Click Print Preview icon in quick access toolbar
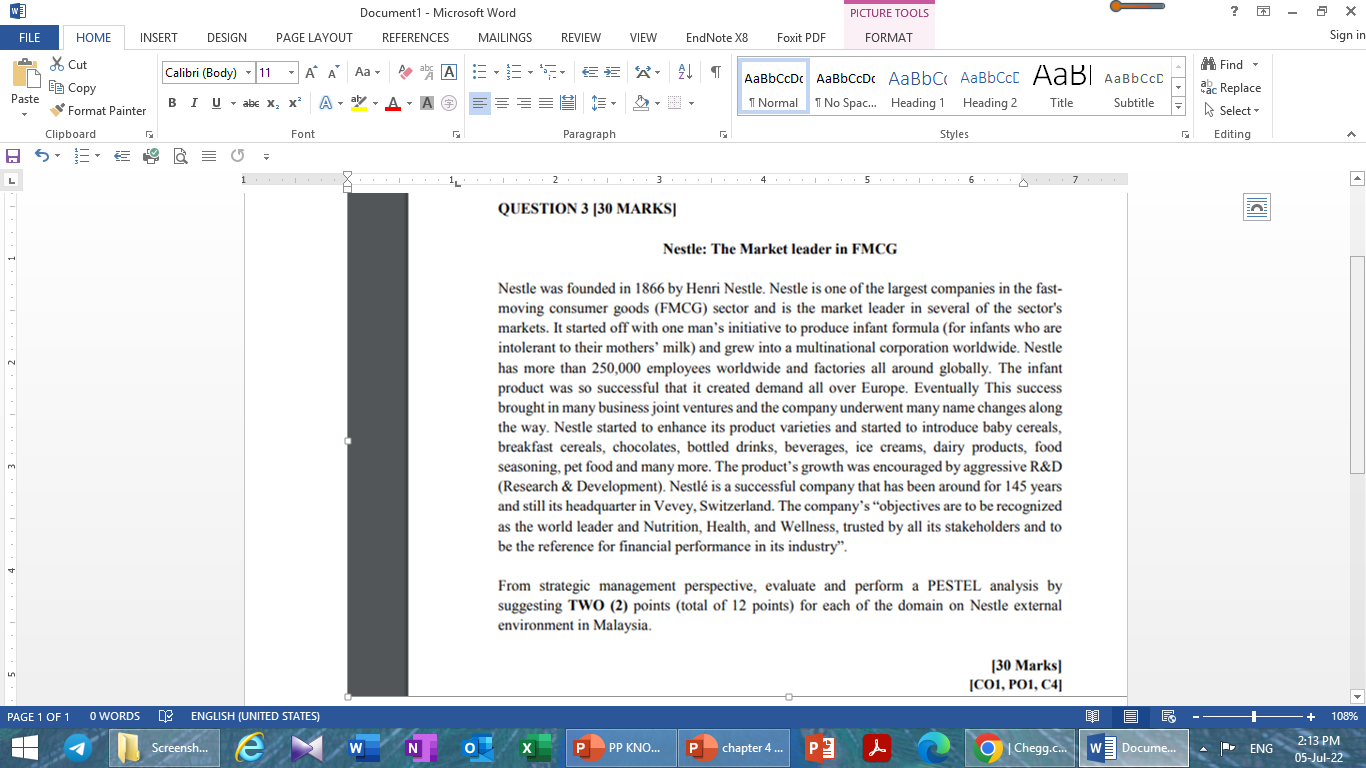 point(180,156)
